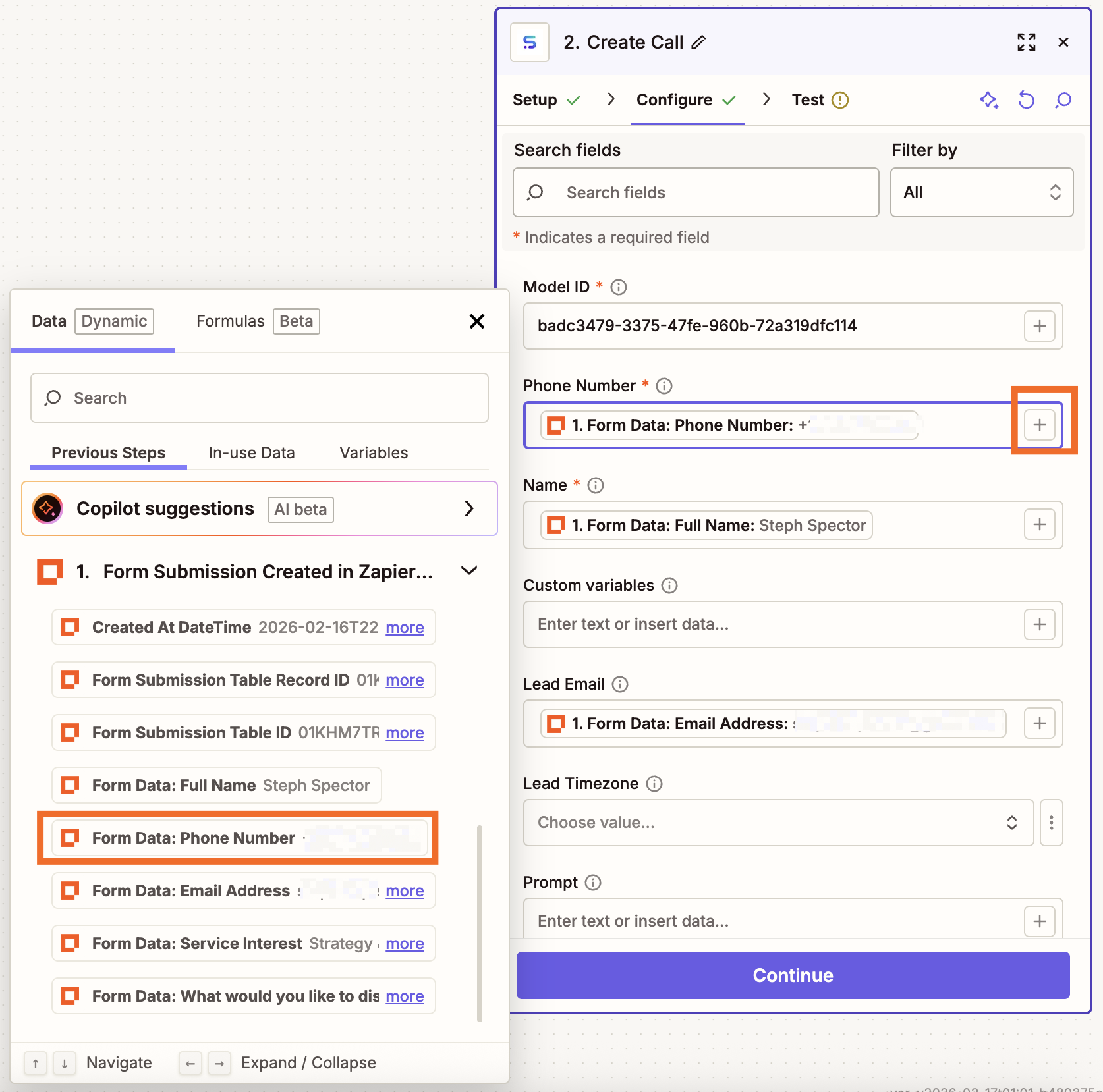Expand Create Call panel to fullscreen
The width and height of the screenshot is (1103, 1092).
click(1026, 41)
